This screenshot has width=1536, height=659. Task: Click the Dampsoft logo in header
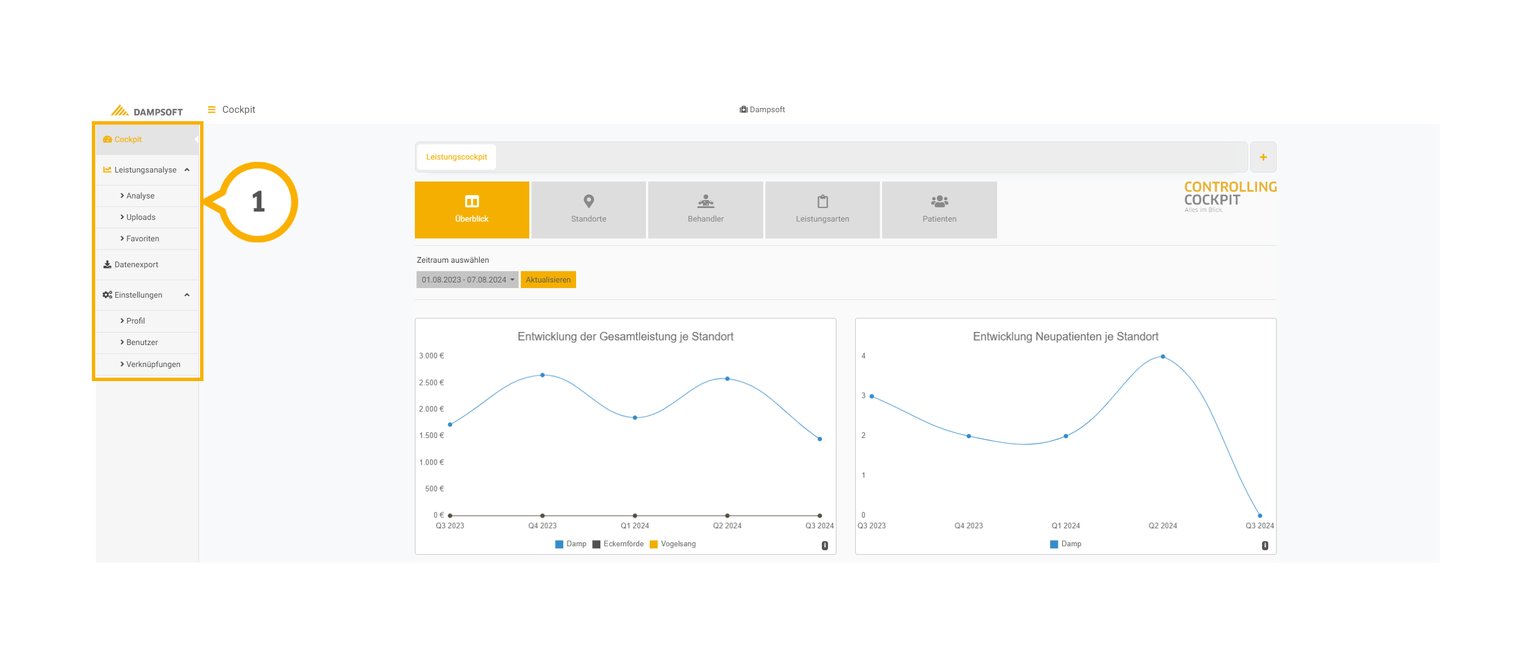click(x=146, y=111)
